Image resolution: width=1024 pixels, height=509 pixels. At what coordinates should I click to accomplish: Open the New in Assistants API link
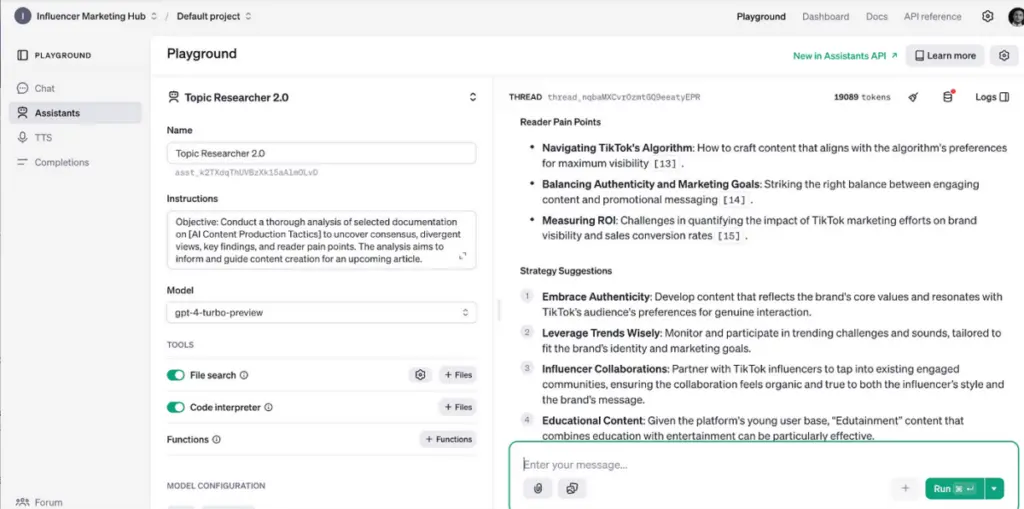(x=845, y=56)
